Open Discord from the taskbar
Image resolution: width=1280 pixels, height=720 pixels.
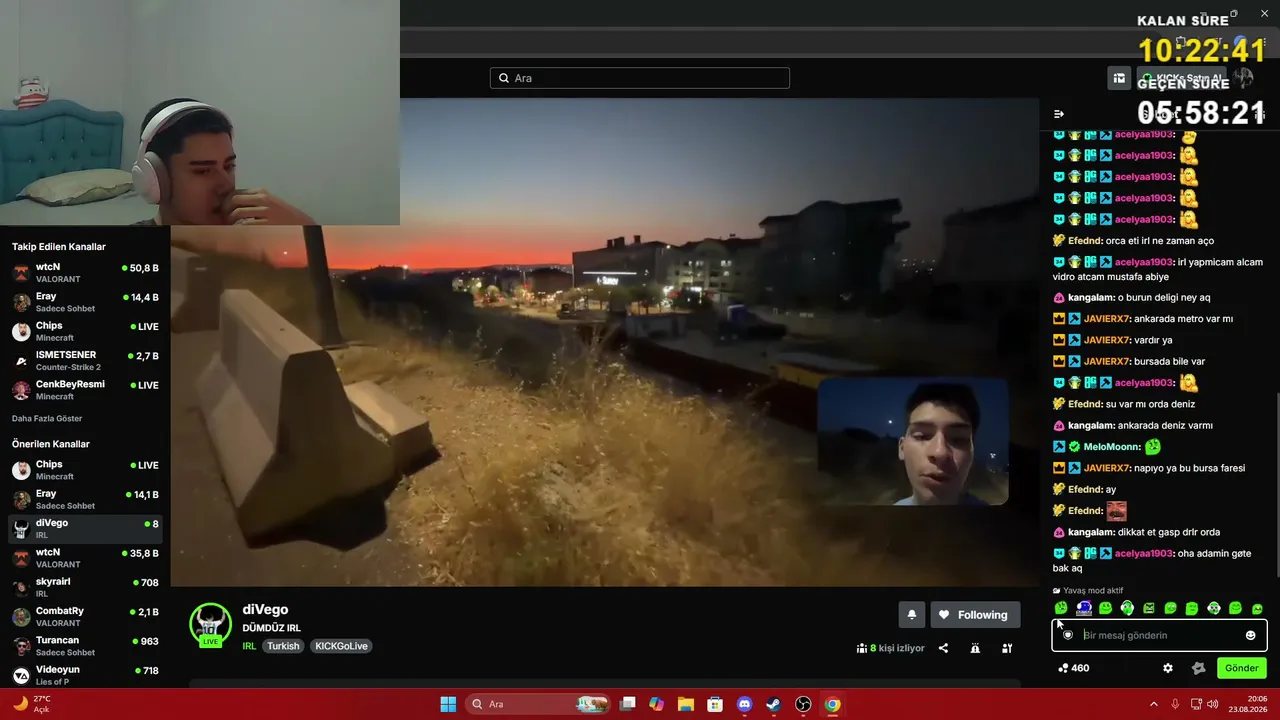[x=744, y=704]
